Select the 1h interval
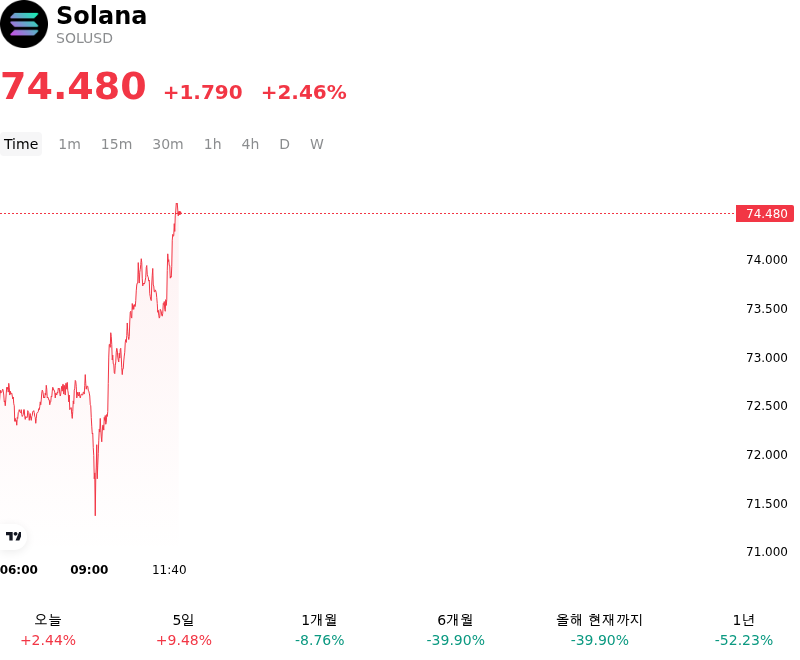The width and height of the screenshot is (800, 660). (213, 144)
